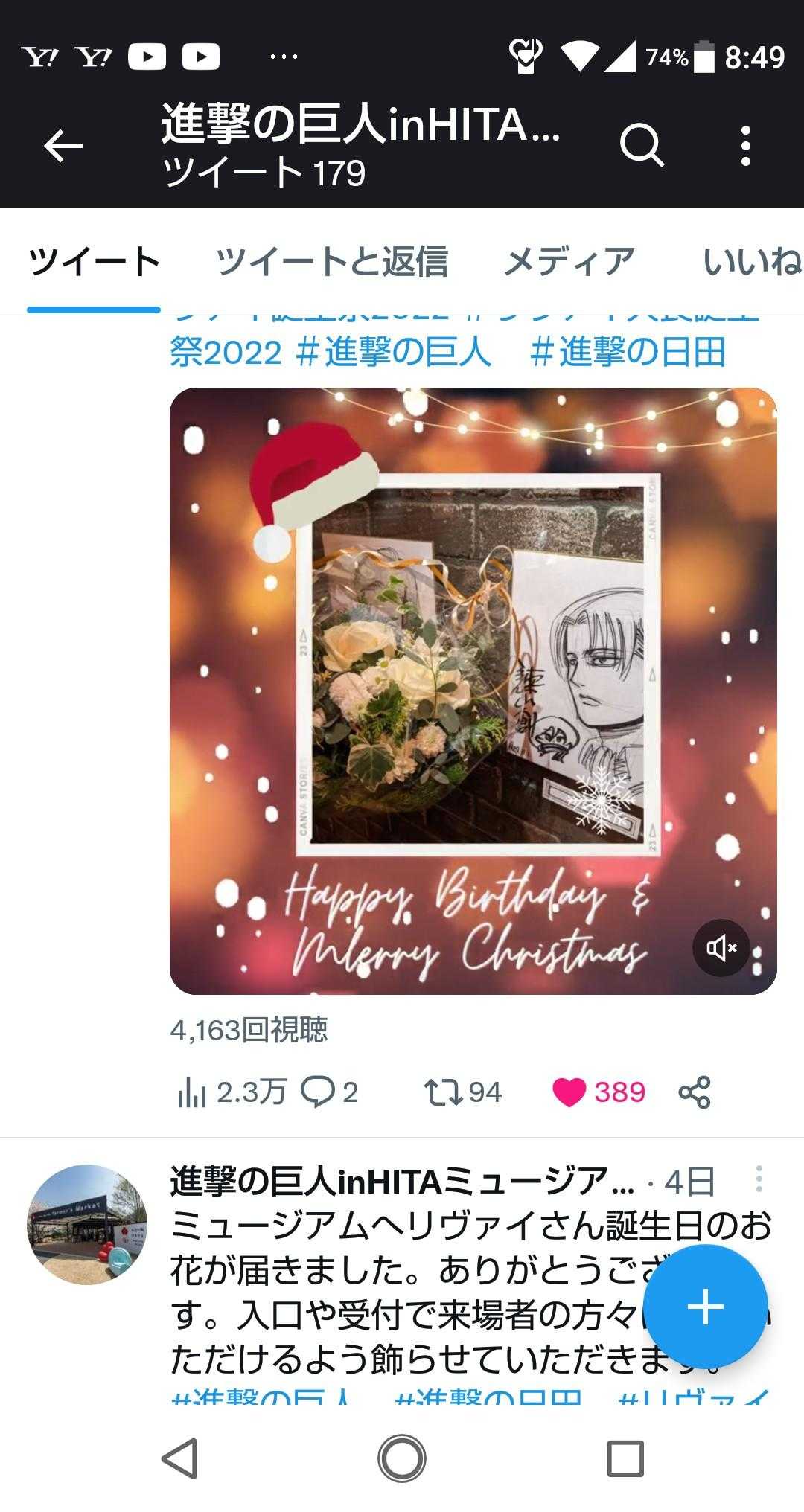Switch to メディア tab
The image size is (804, 1512).
pos(569,262)
